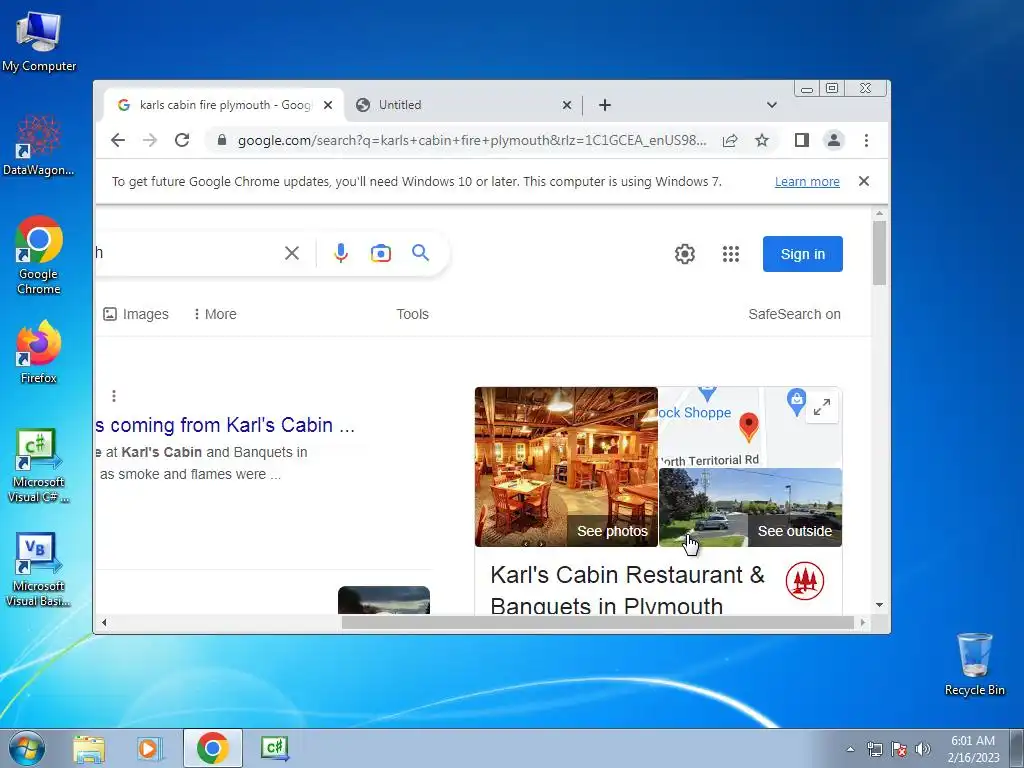The image size is (1024, 768).
Task: Open My Computer desktop icon
Action: (x=39, y=42)
